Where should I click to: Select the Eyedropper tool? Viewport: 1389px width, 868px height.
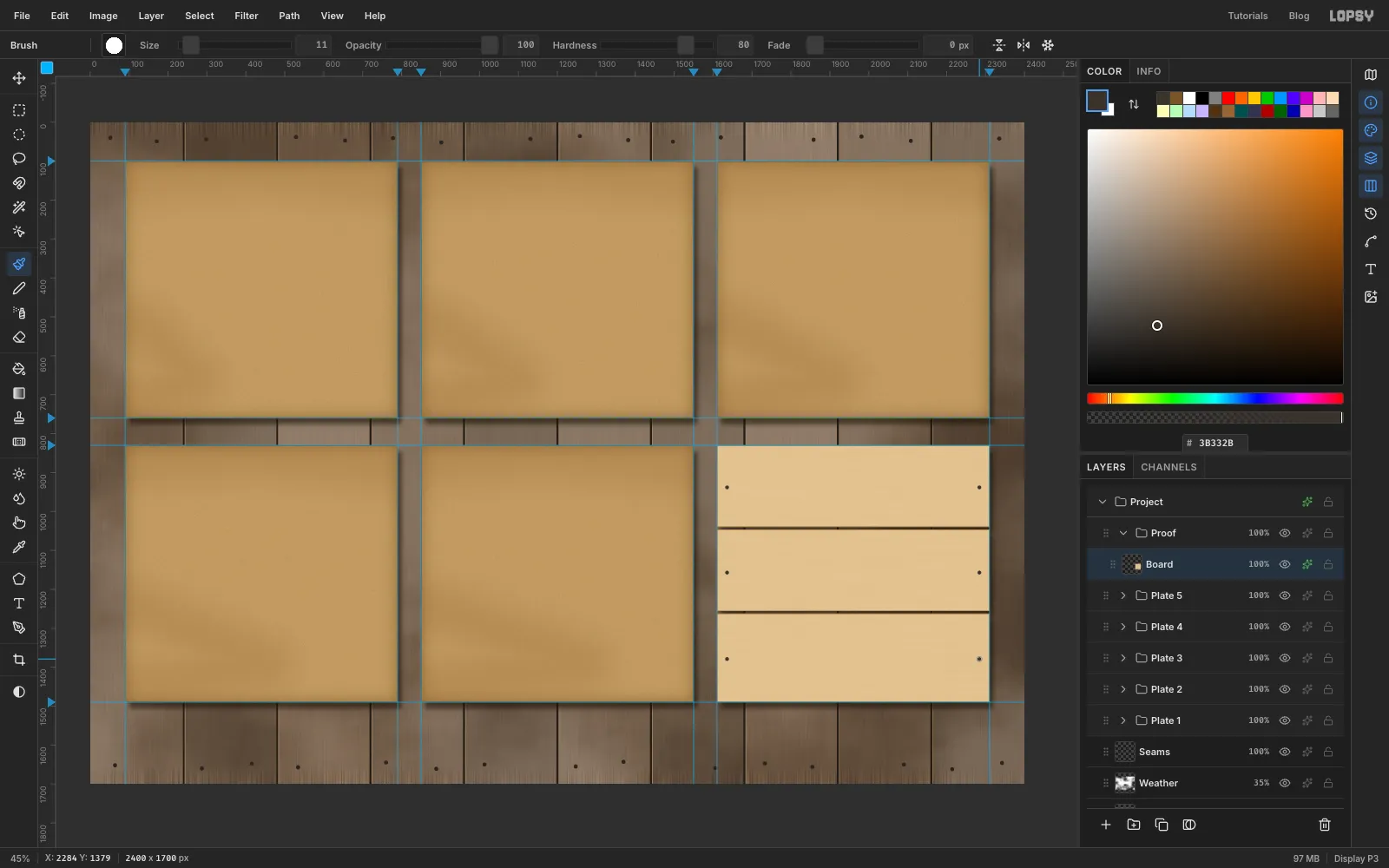(19, 547)
